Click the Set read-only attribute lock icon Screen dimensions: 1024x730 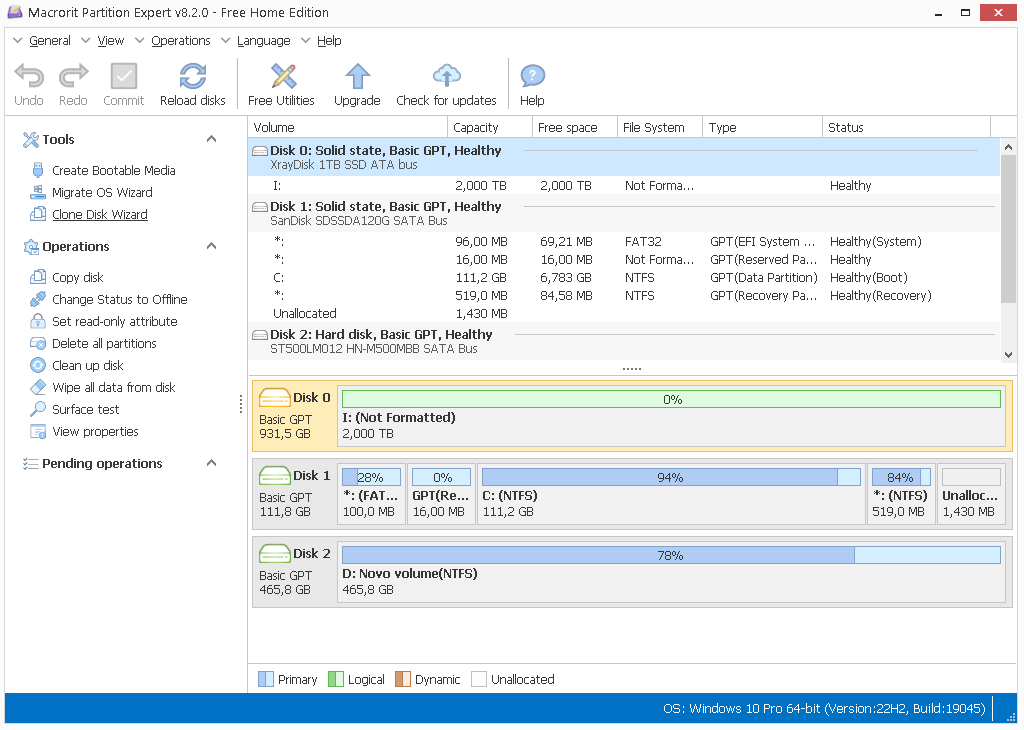click(x=38, y=321)
